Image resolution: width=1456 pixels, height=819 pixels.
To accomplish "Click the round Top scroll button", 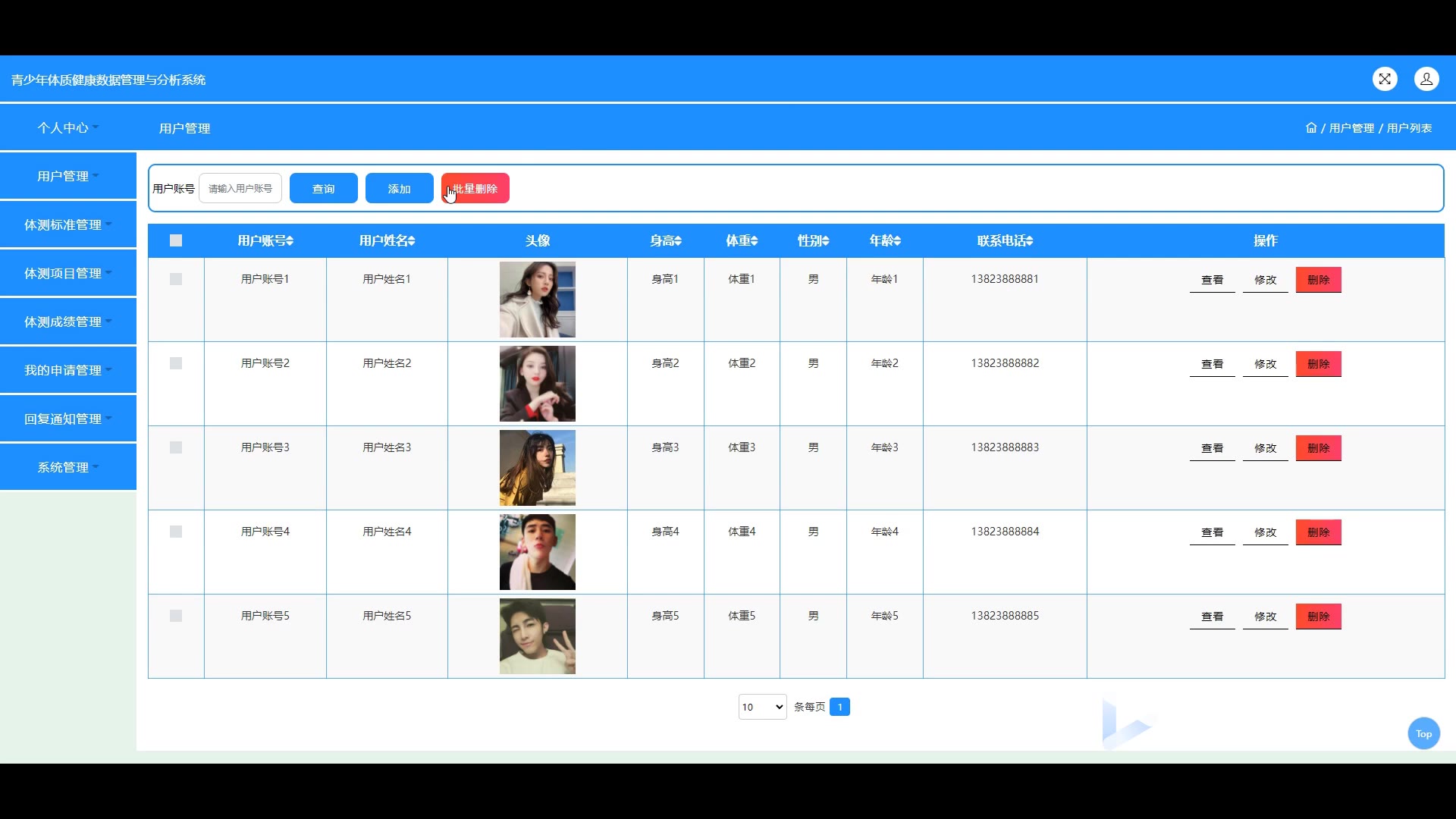I will (1423, 733).
